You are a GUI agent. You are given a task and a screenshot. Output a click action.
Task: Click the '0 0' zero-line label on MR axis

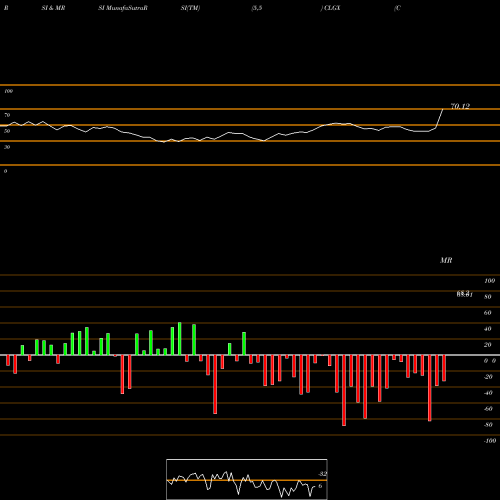pyautogui.click(x=490, y=361)
